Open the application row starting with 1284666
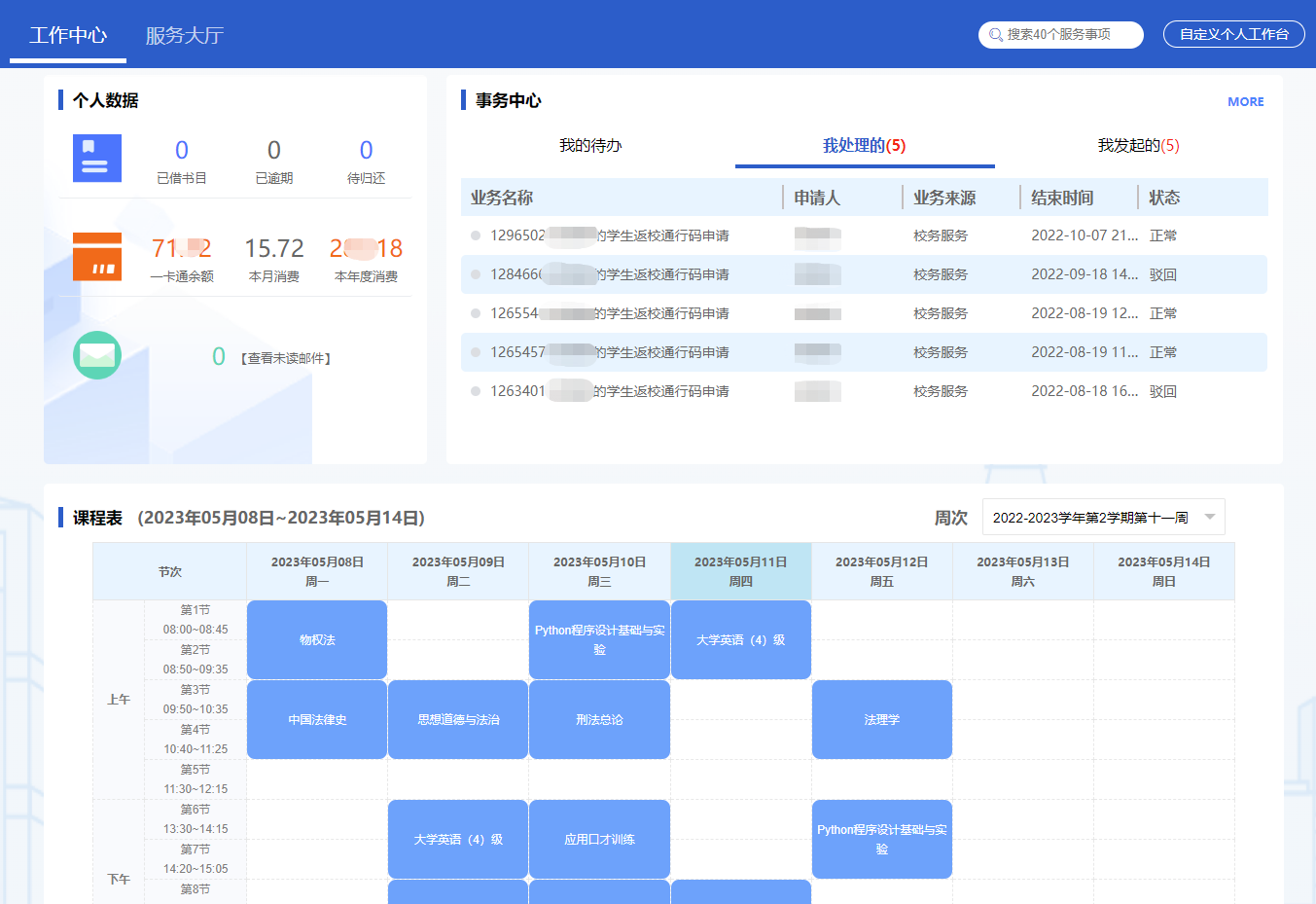The image size is (1316, 904). [864, 274]
